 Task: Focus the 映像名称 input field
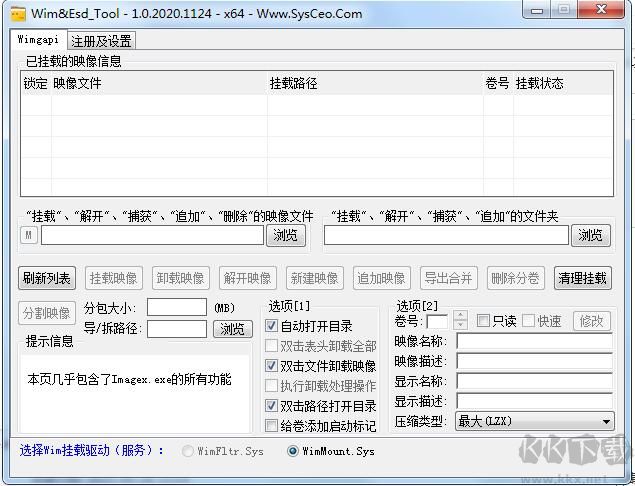(x=535, y=341)
